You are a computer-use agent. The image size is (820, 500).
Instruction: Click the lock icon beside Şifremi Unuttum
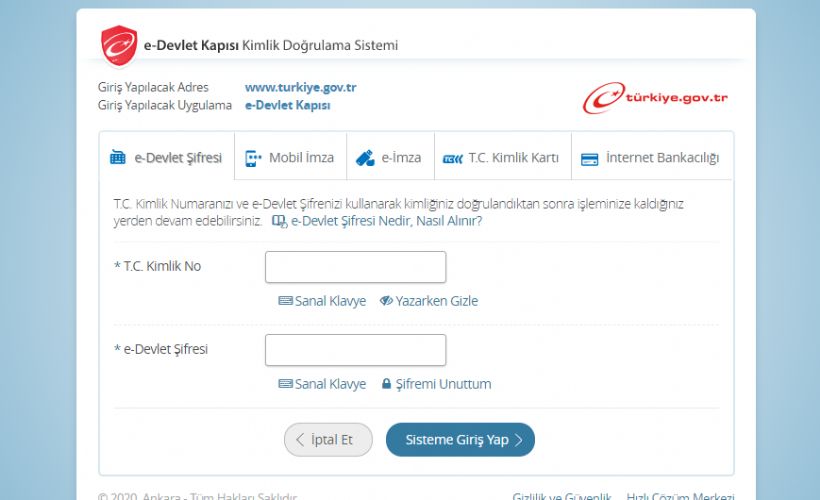(x=387, y=384)
